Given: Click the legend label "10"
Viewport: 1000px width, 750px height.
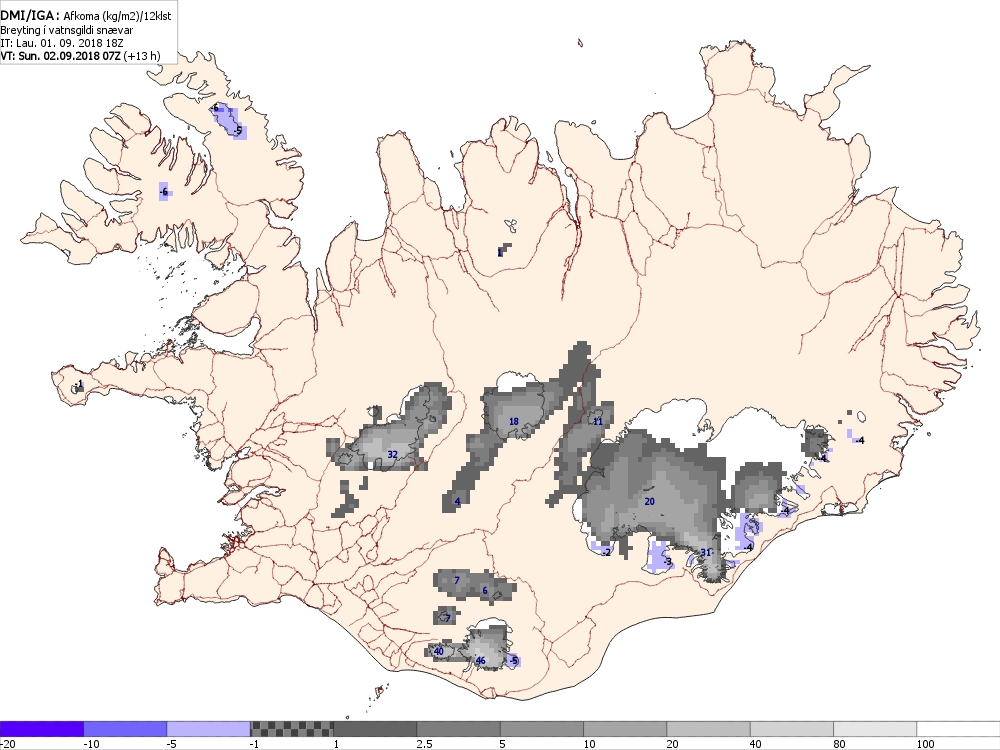Looking at the screenshot, I should coord(590,744).
